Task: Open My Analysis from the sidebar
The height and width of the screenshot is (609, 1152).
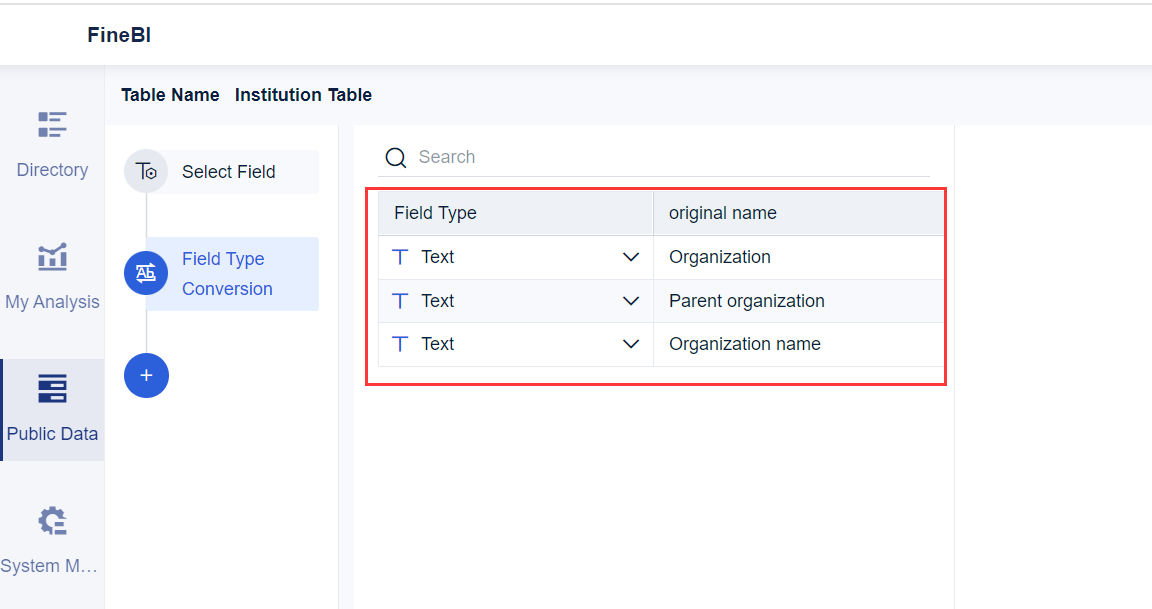Action: coord(51,258)
